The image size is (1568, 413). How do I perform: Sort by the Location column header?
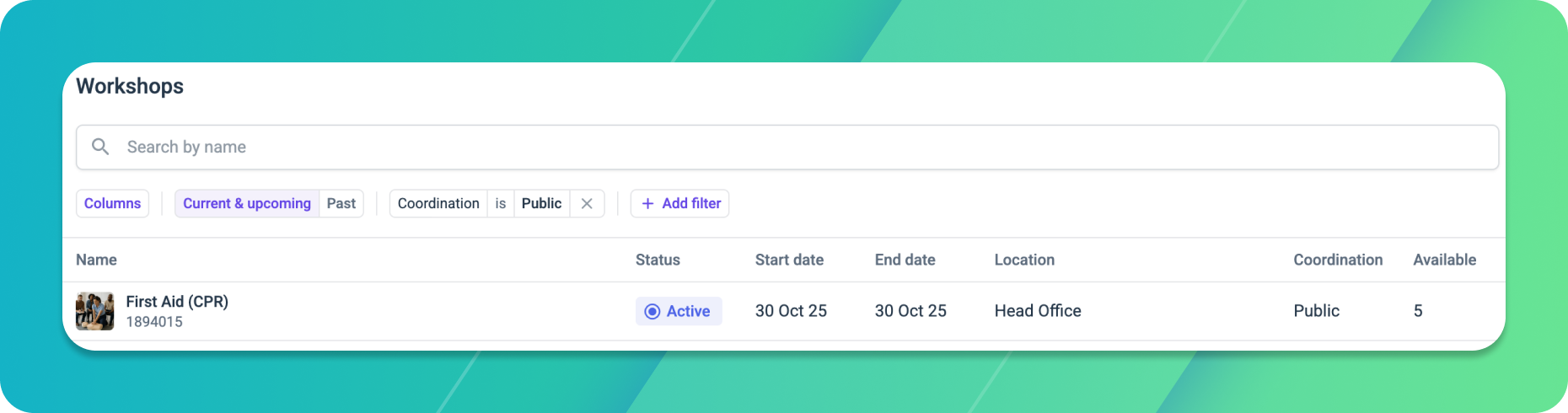pos(1024,260)
